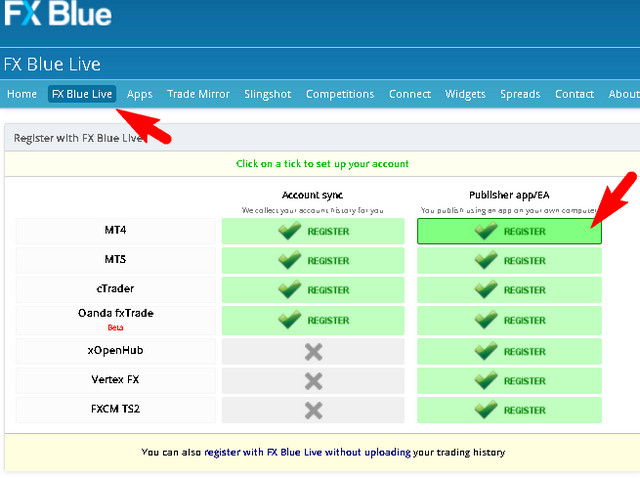Open the Widgets menu item
This screenshot has height=478, width=640.
tap(465, 94)
